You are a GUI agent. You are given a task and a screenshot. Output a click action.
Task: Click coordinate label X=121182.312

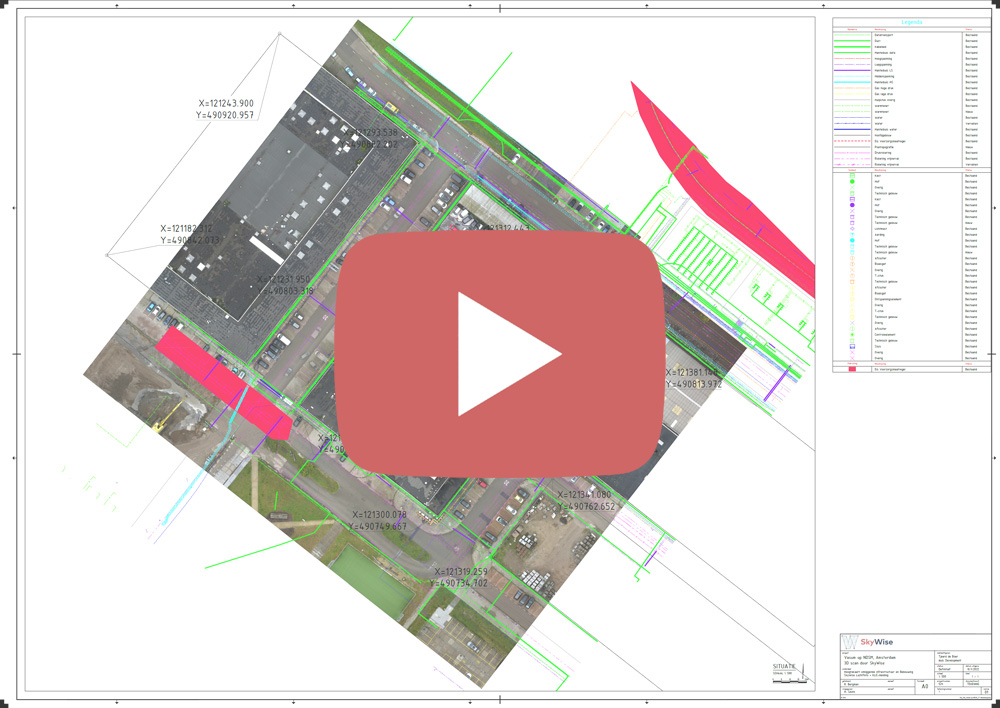point(190,234)
